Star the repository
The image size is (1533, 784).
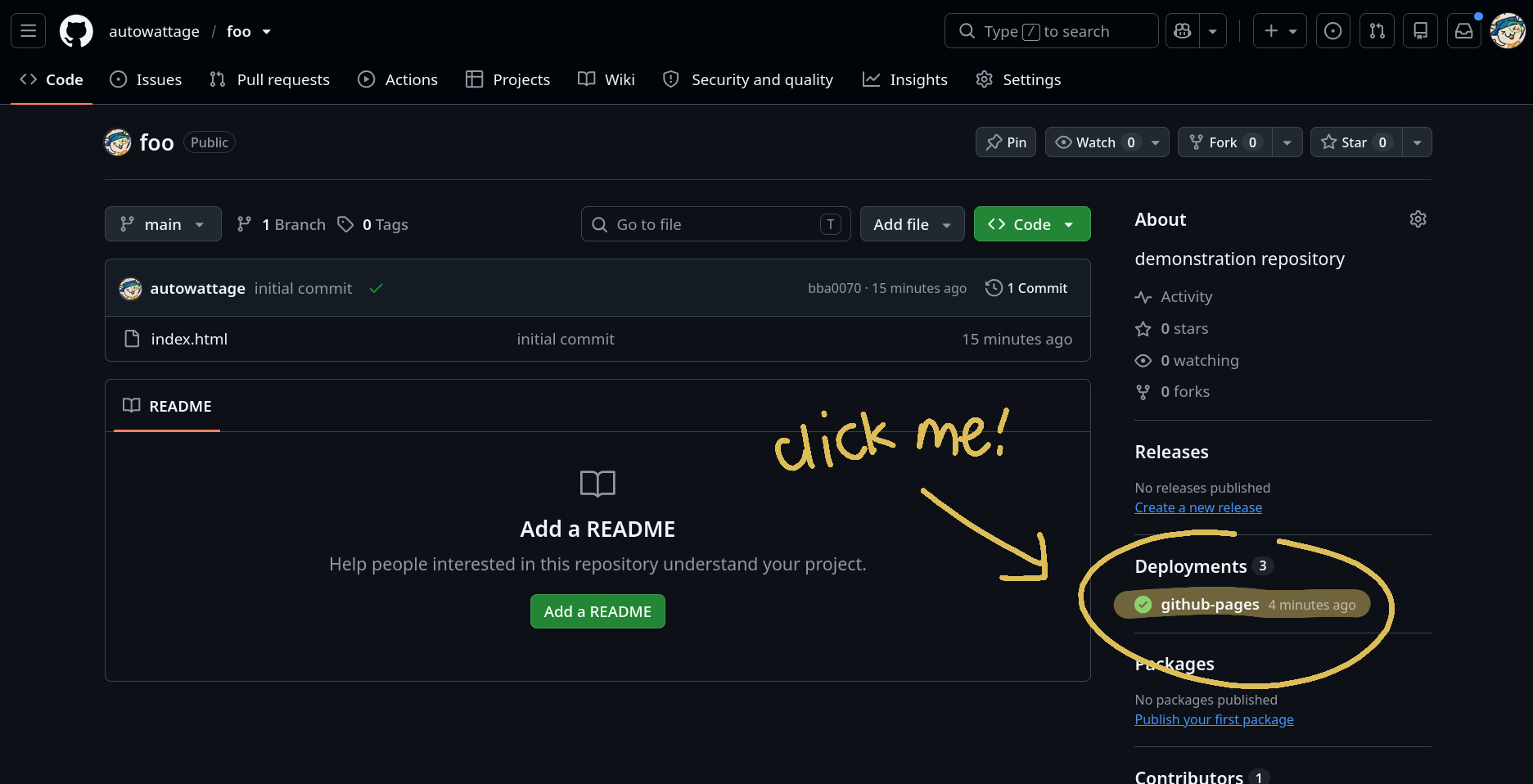(x=1356, y=142)
